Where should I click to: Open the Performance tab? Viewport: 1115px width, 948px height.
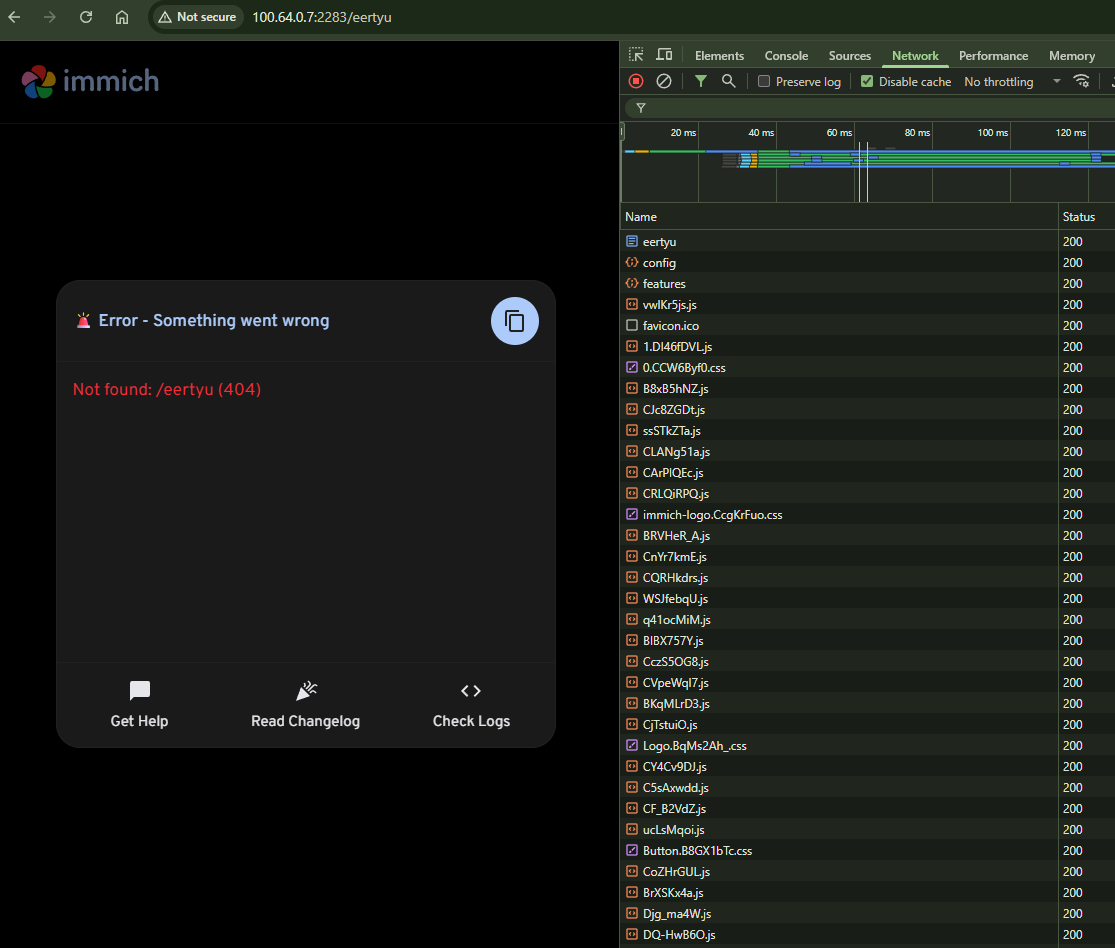pos(993,55)
